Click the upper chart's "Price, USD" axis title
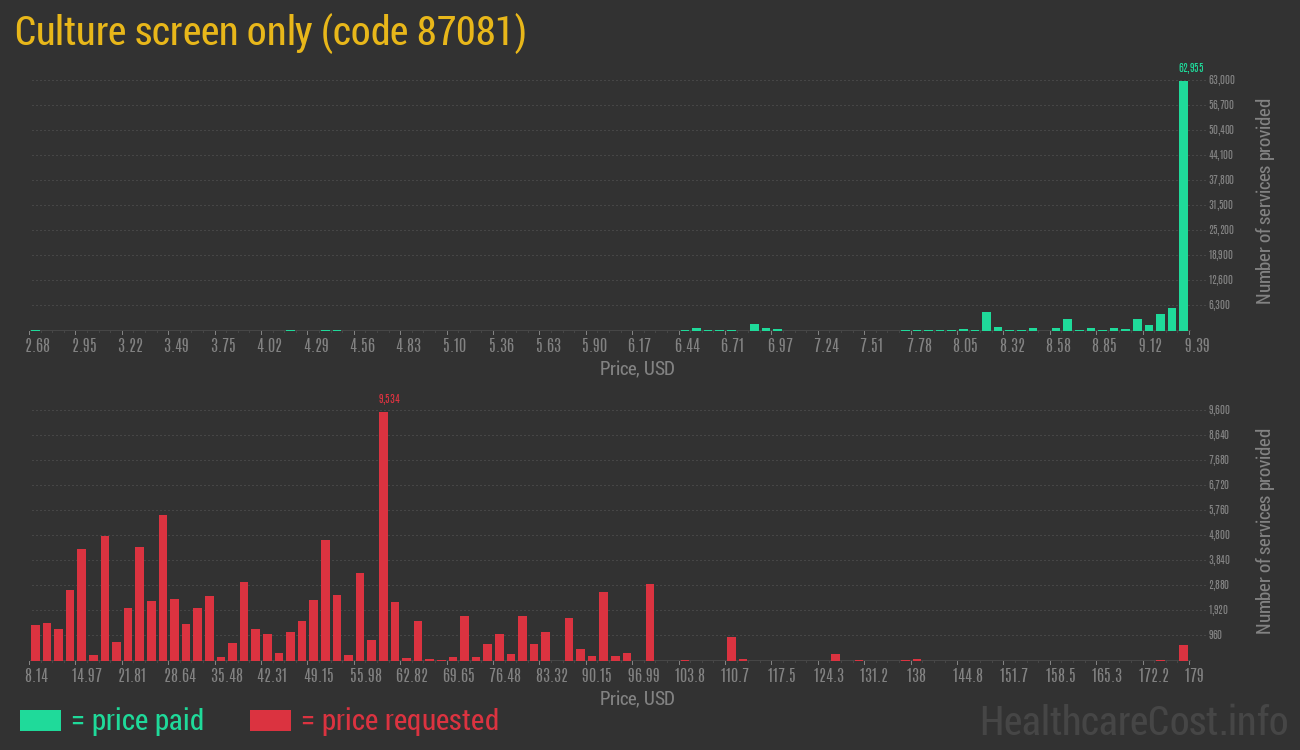 tap(637, 368)
